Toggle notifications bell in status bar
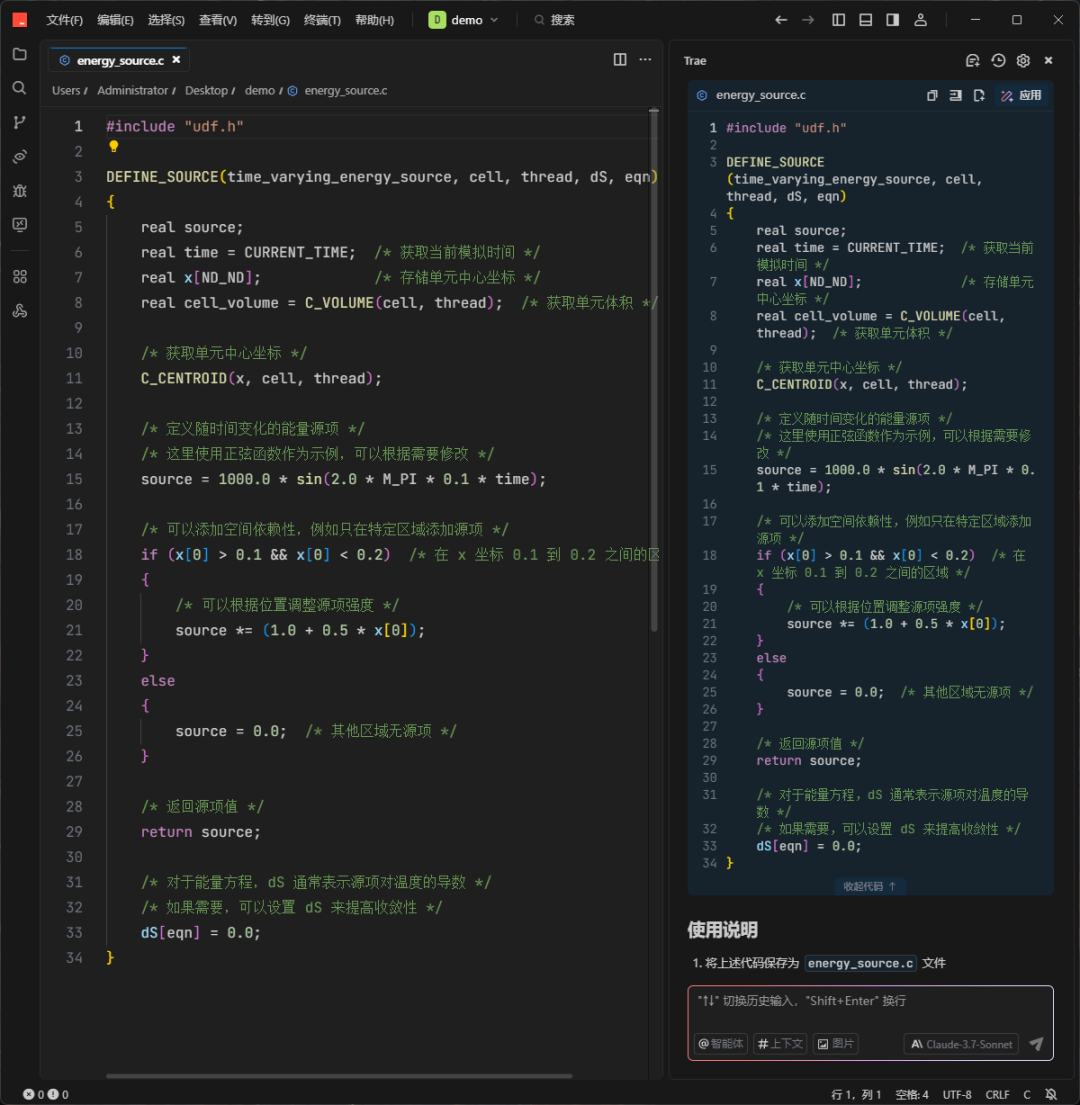The height and width of the screenshot is (1105, 1080). pos(1051,1095)
